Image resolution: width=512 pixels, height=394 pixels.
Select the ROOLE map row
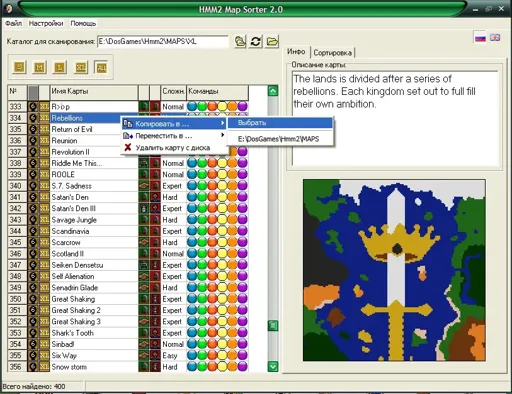tap(128, 175)
